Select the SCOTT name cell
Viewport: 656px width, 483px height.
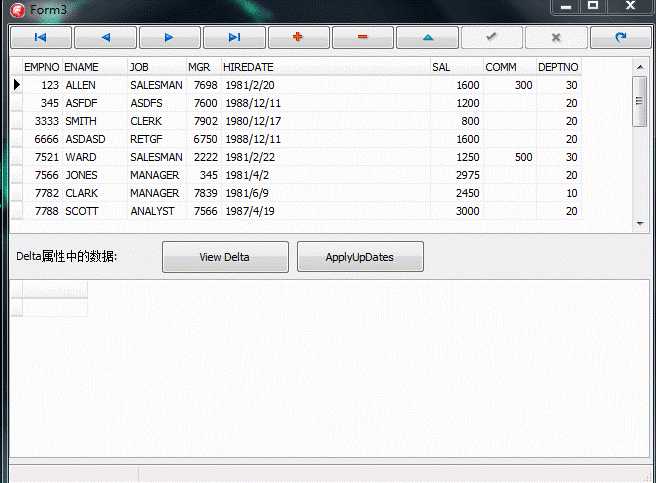95,211
